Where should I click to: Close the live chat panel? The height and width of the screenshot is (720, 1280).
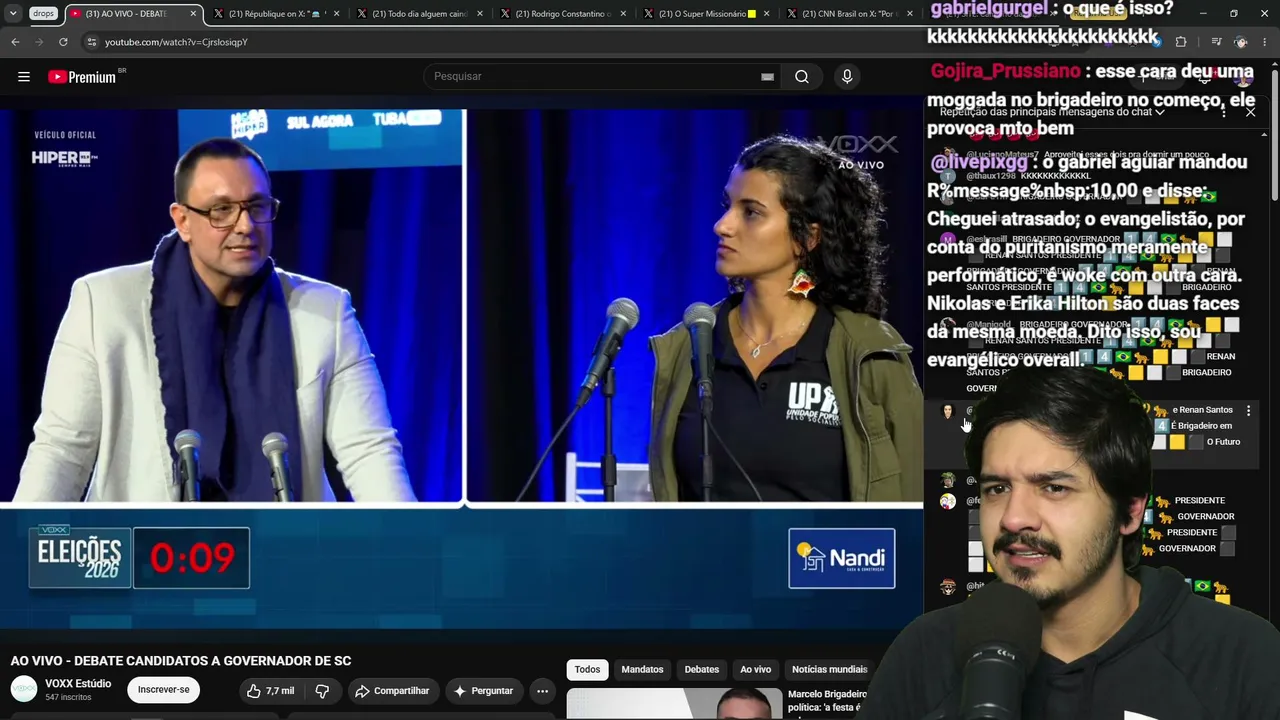click(1250, 112)
